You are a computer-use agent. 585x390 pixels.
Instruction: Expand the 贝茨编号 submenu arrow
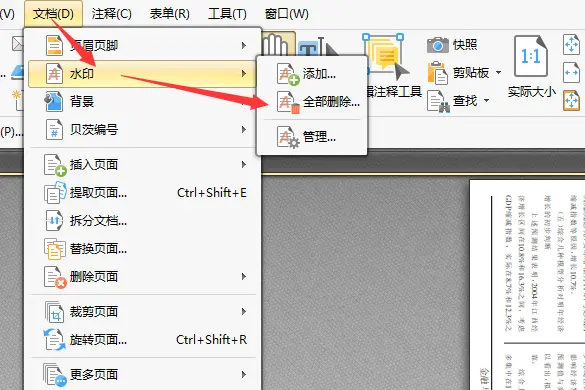[x=244, y=130]
